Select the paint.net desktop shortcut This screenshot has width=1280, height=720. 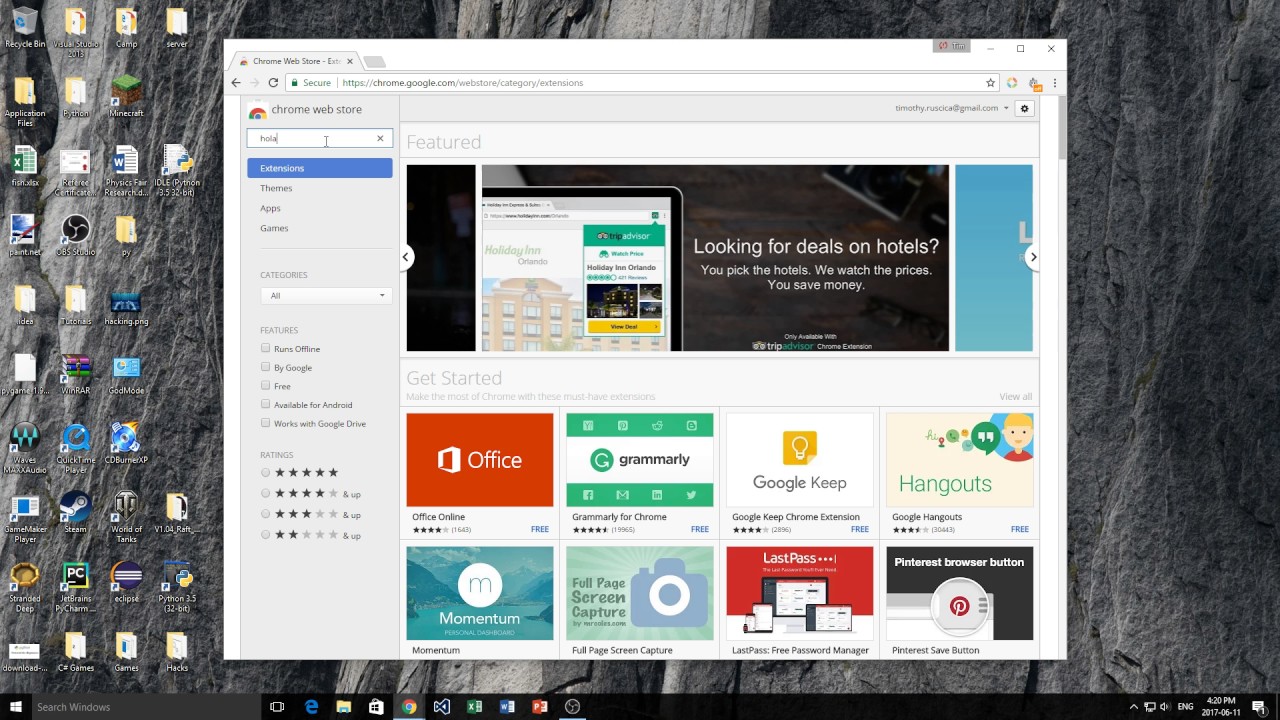point(25,236)
